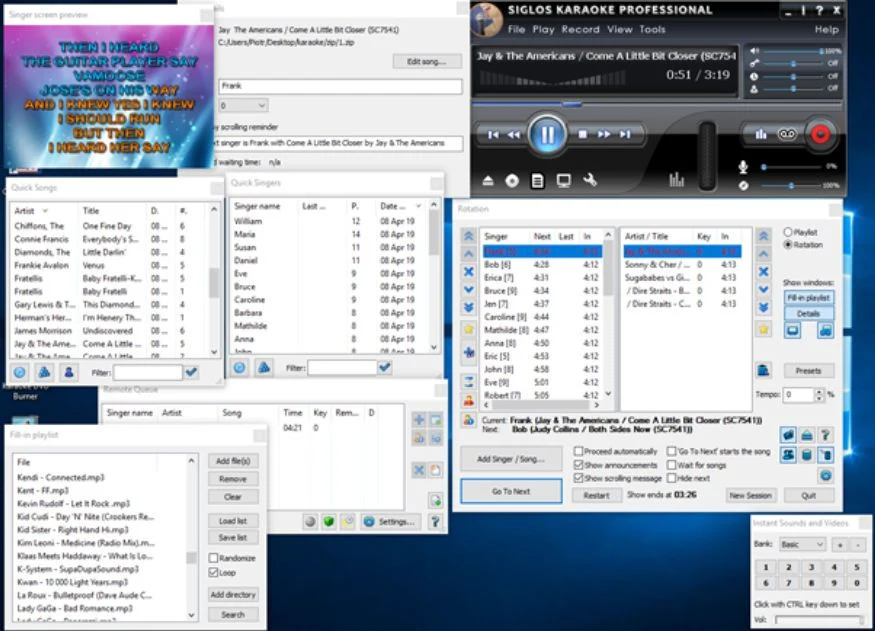Image resolution: width=875 pixels, height=631 pixels.
Task: Click the Edit song... button
Action: 426,62
